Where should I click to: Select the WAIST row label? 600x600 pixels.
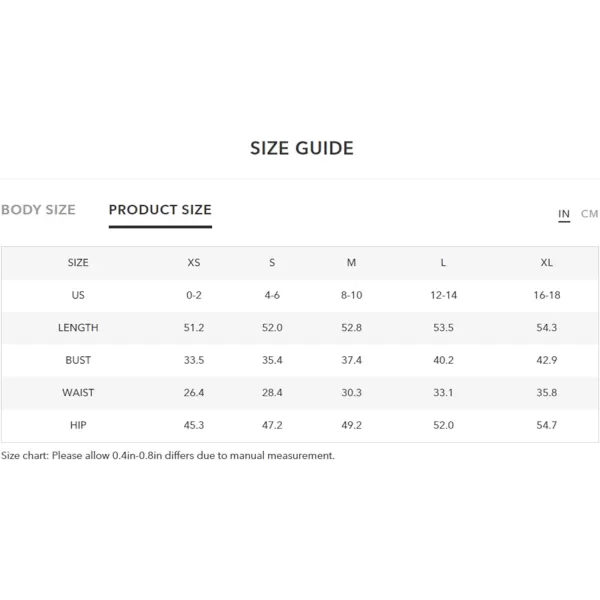click(x=78, y=393)
